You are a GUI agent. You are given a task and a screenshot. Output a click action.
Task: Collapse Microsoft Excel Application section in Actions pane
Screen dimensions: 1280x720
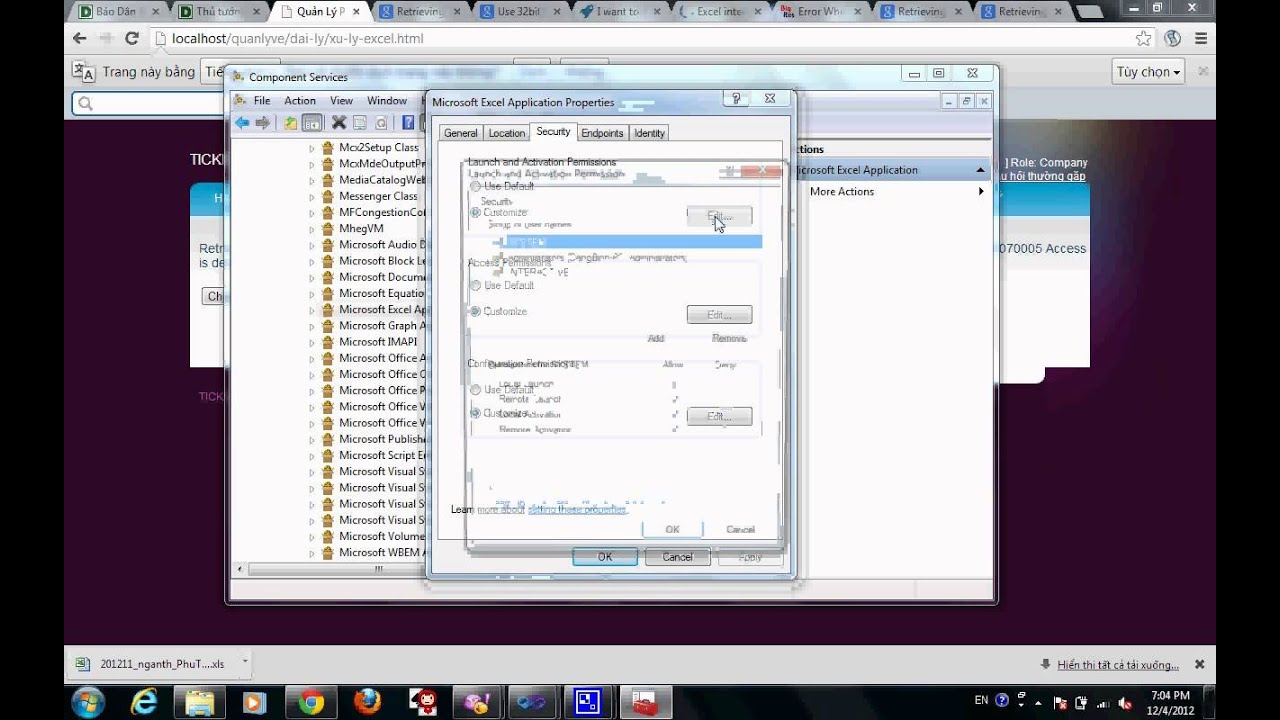[981, 170]
